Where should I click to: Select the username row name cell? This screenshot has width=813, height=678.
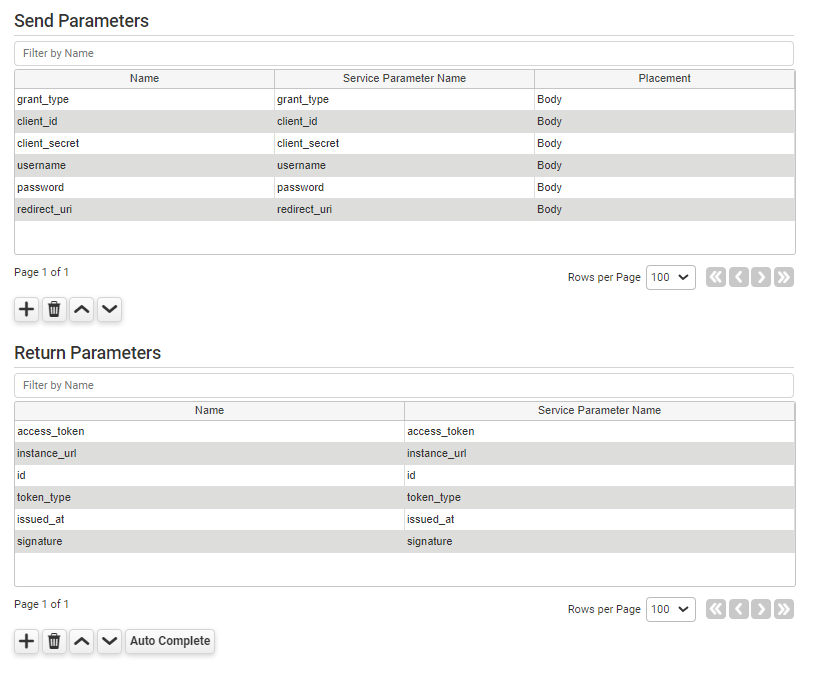(144, 165)
